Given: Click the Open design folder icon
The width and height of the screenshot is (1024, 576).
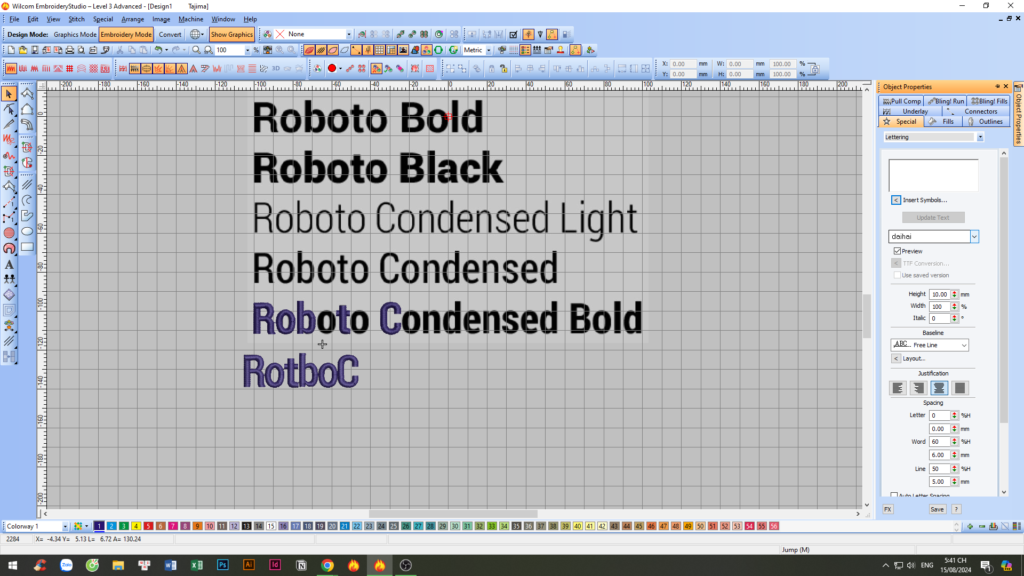Looking at the screenshot, I should click(x=23, y=50).
